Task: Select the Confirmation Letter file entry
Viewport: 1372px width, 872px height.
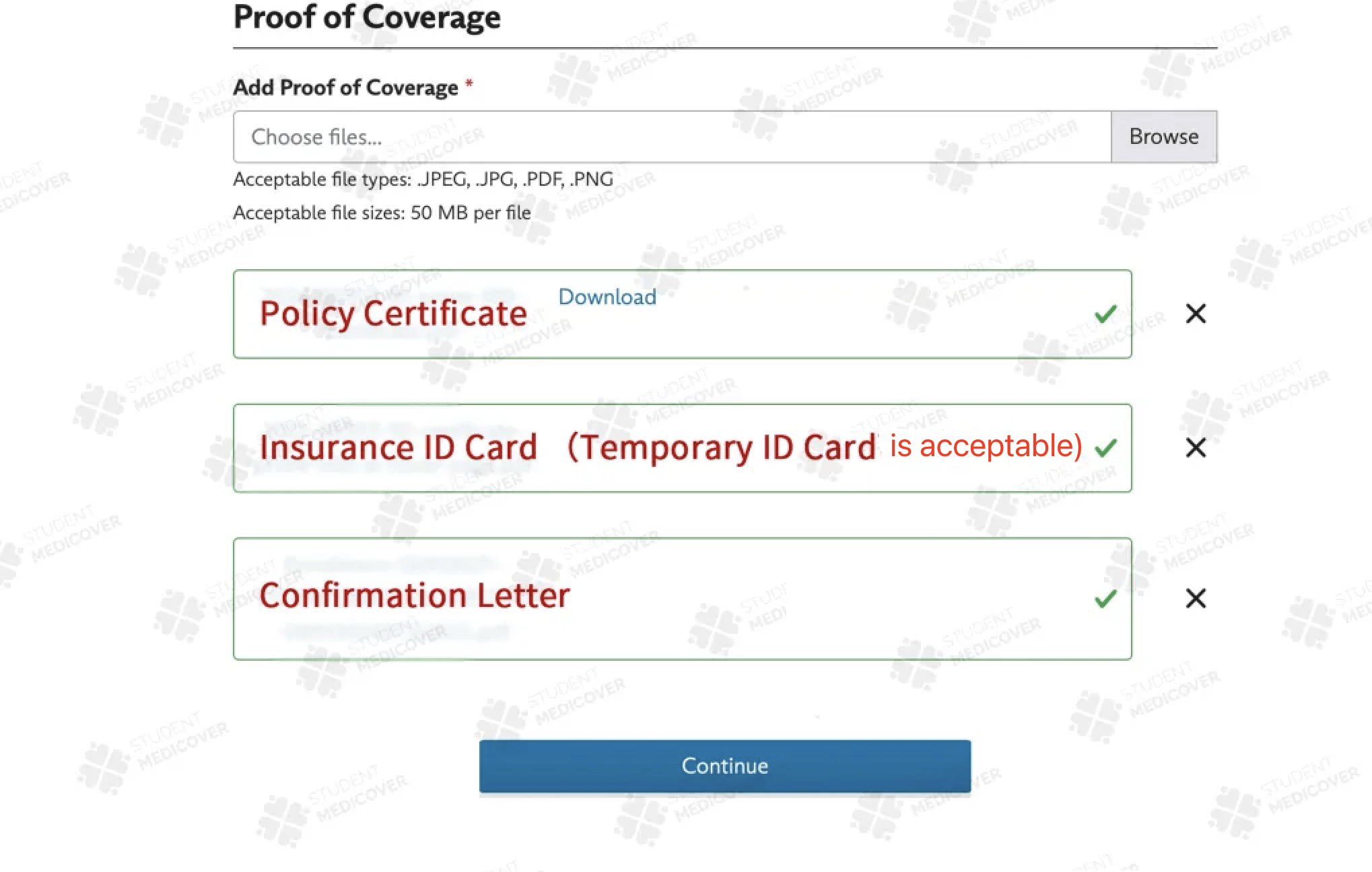Action: pyautogui.click(x=683, y=599)
